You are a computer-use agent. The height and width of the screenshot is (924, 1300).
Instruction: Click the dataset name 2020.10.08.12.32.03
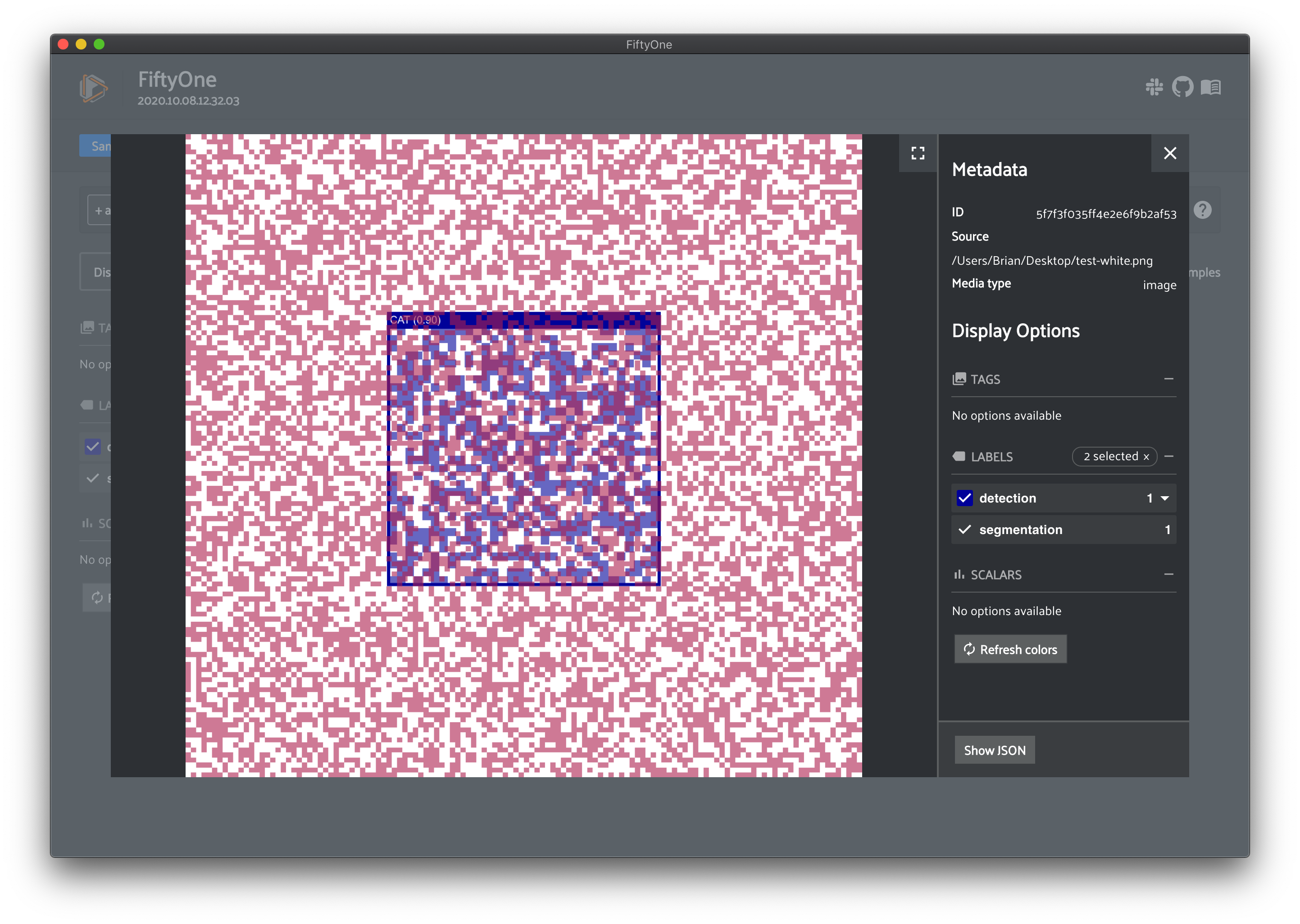click(188, 101)
